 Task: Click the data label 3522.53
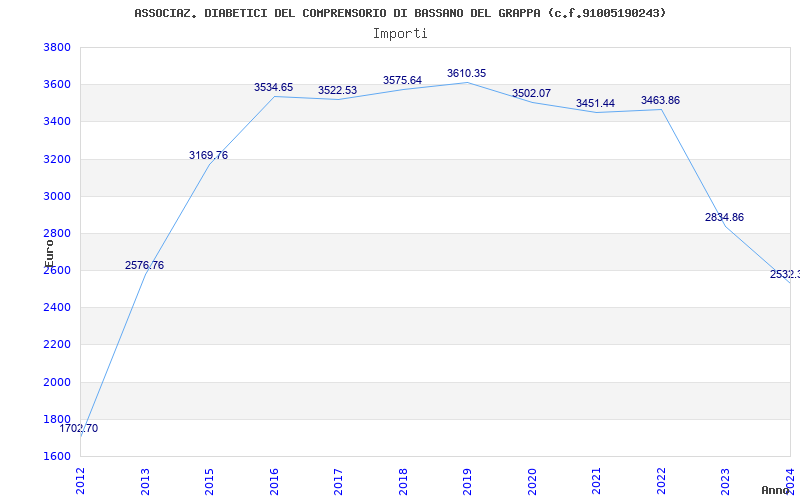[337, 90]
